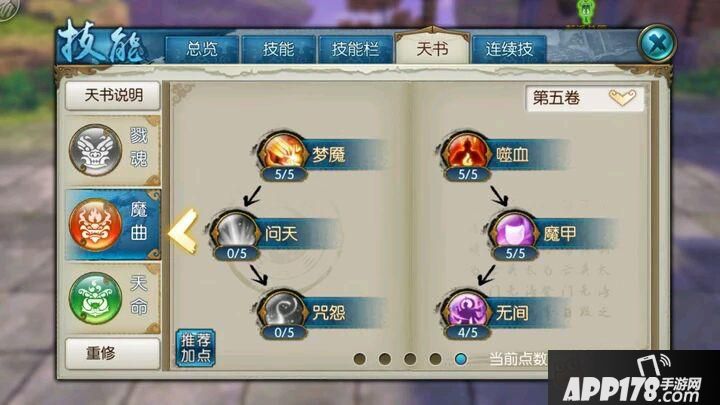
Task: Select the 梦魇 skill icon
Action: click(283, 152)
